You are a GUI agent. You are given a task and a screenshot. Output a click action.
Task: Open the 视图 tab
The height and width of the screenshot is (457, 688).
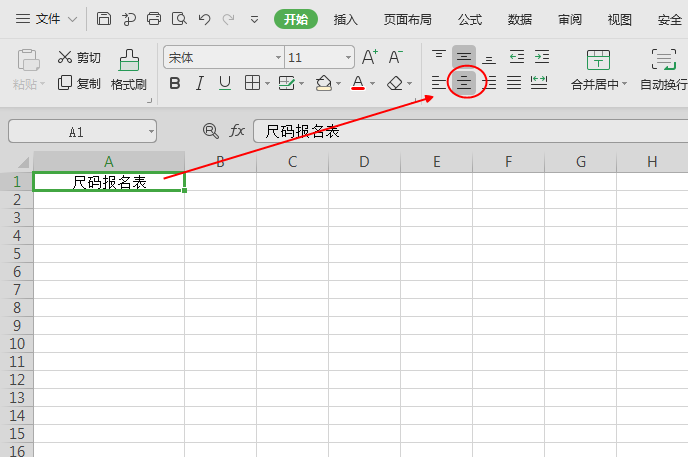(619, 20)
